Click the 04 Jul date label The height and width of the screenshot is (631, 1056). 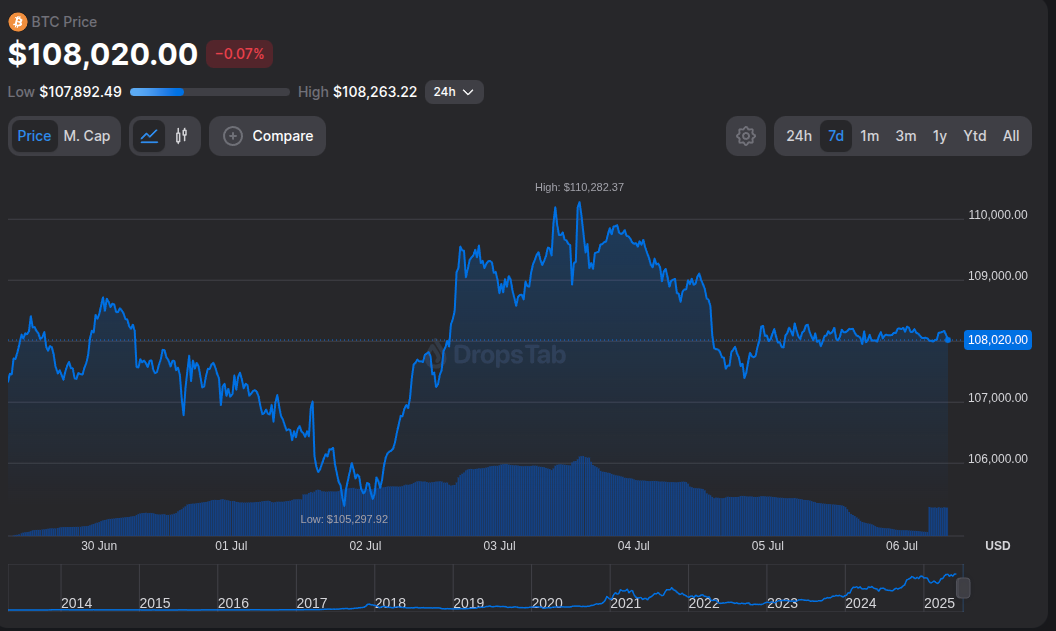(x=633, y=545)
